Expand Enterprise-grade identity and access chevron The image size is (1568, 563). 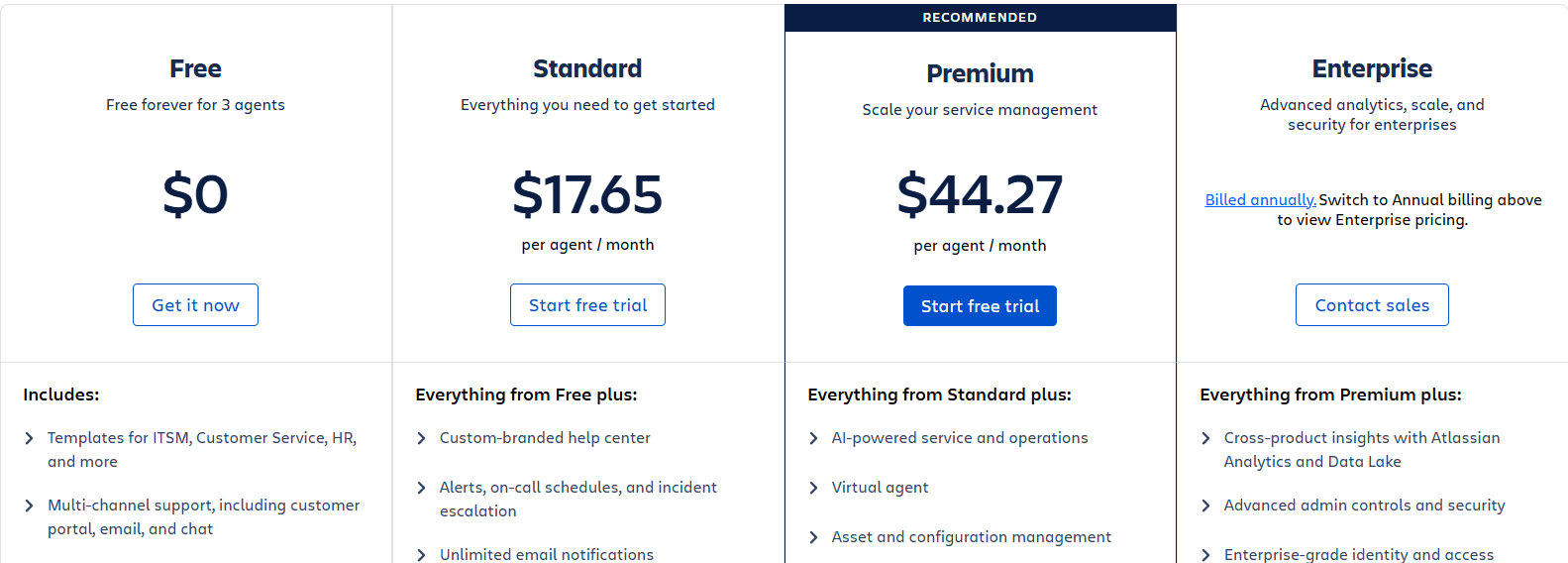1205,555
